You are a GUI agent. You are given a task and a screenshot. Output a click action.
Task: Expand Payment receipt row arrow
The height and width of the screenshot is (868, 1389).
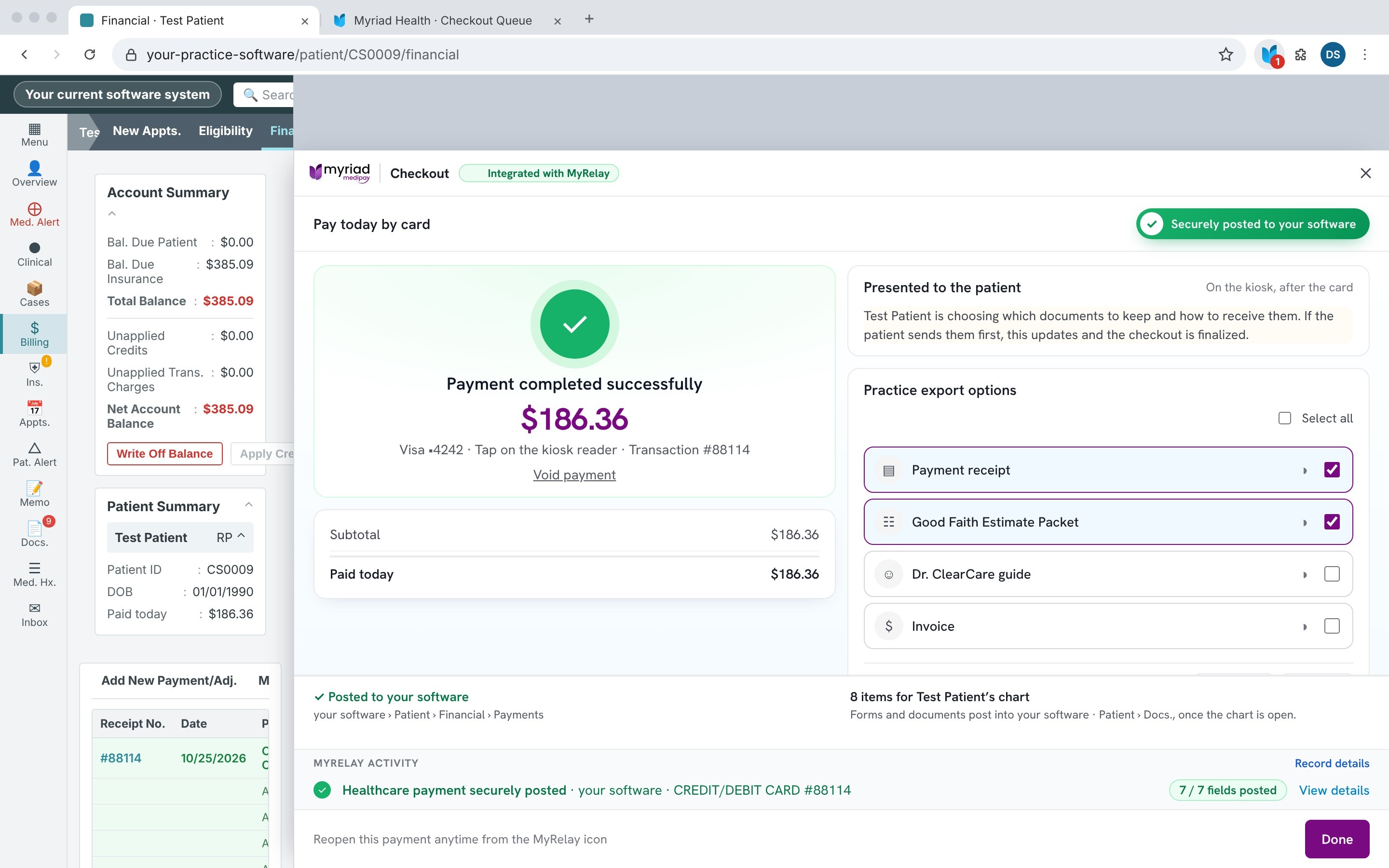pos(1305,471)
